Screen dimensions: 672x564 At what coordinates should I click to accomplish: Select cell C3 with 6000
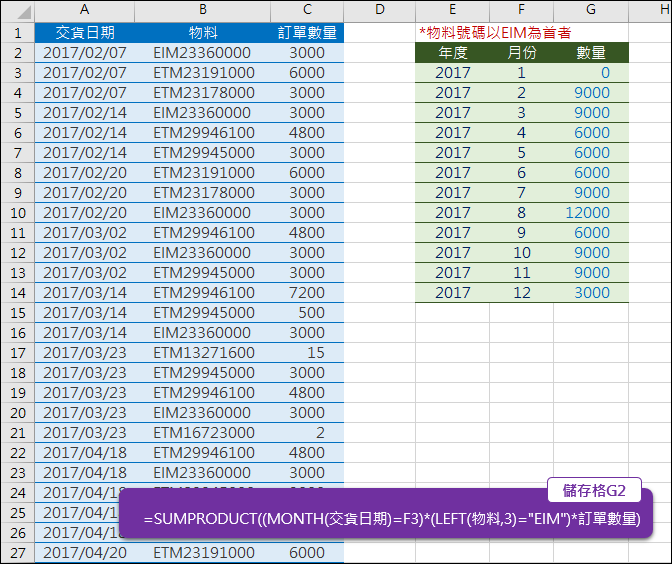coord(307,73)
